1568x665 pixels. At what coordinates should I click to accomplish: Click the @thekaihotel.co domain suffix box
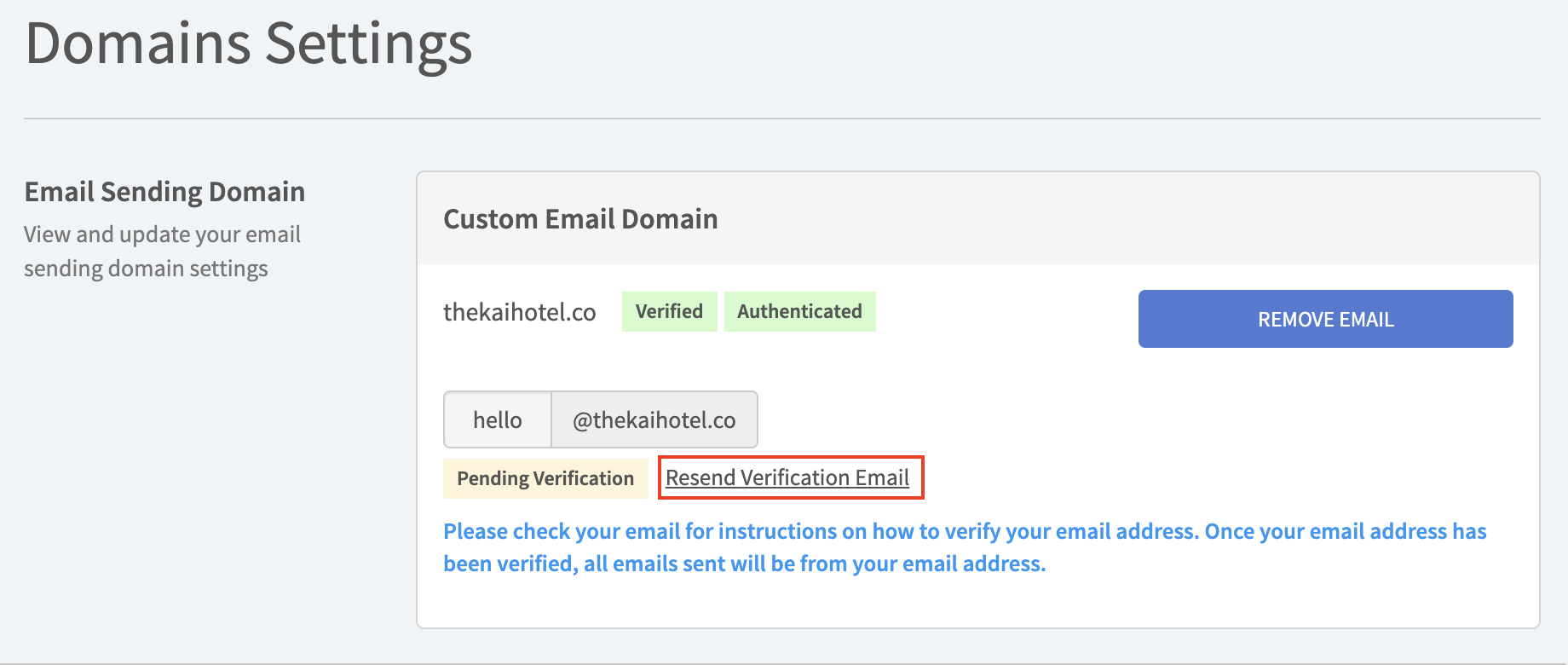[x=654, y=419]
